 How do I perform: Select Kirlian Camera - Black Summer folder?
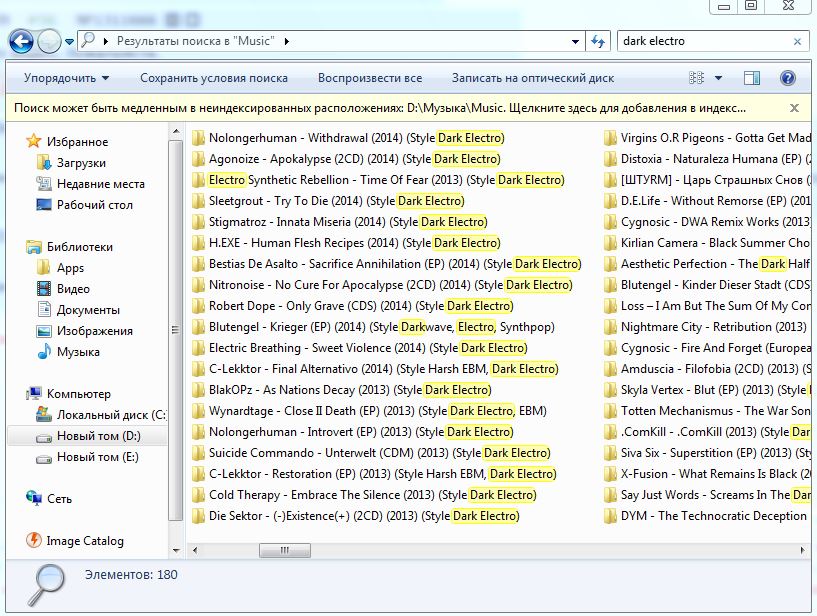(x=708, y=243)
